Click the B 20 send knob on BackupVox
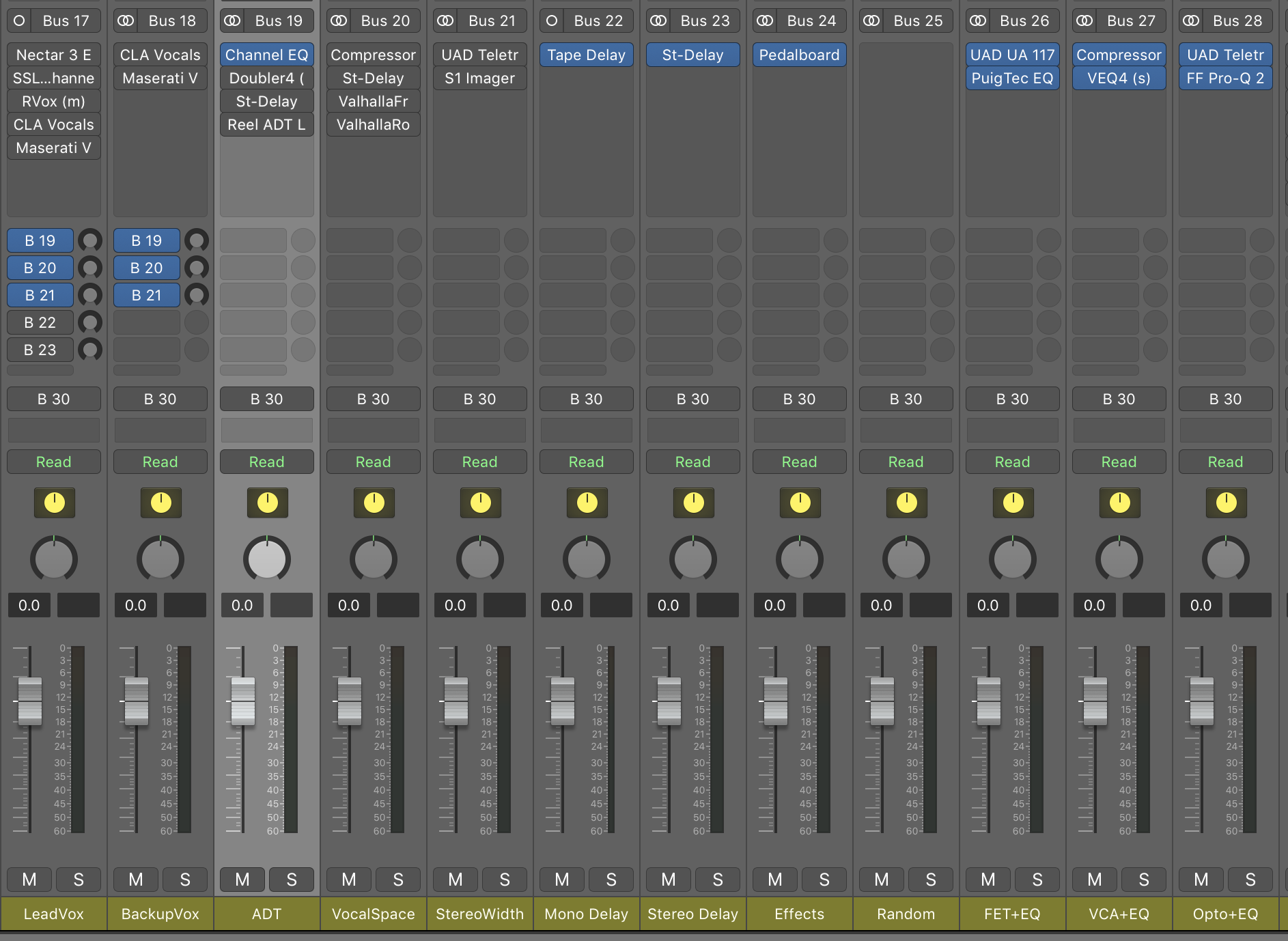1288x941 pixels. [196, 268]
